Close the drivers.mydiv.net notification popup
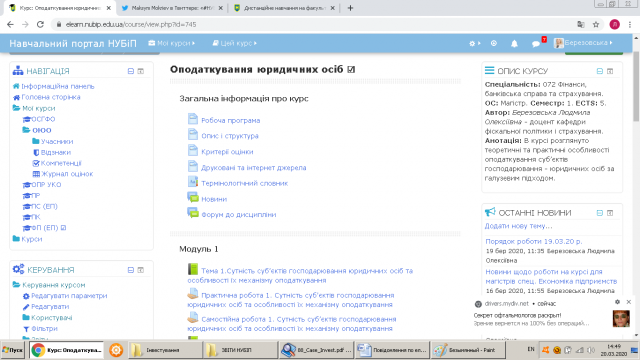640x360 pixels. [x=629, y=302]
